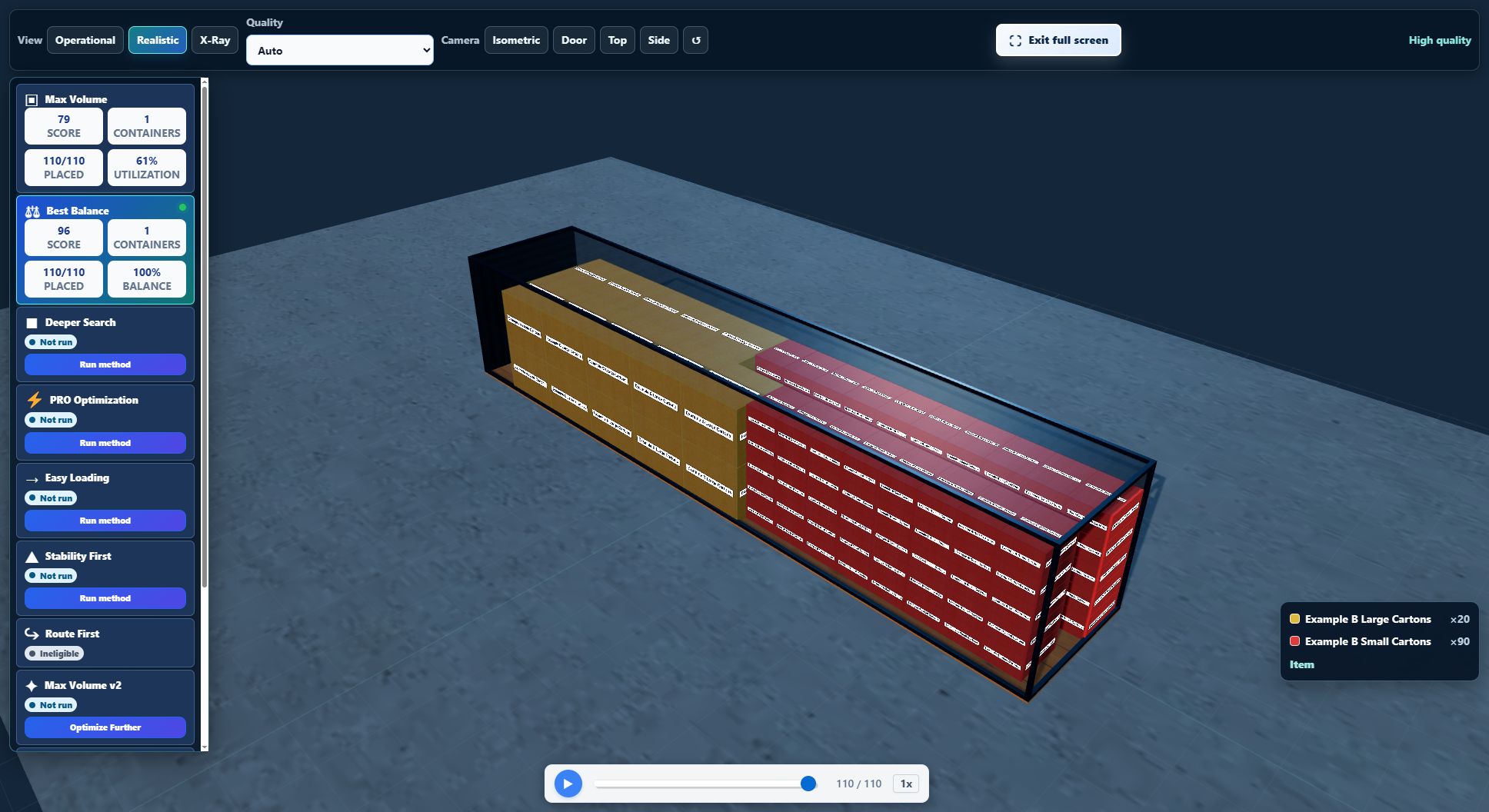
Task: Click the play button in playback bar
Action: pyautogui.click(x=568, y=784)
